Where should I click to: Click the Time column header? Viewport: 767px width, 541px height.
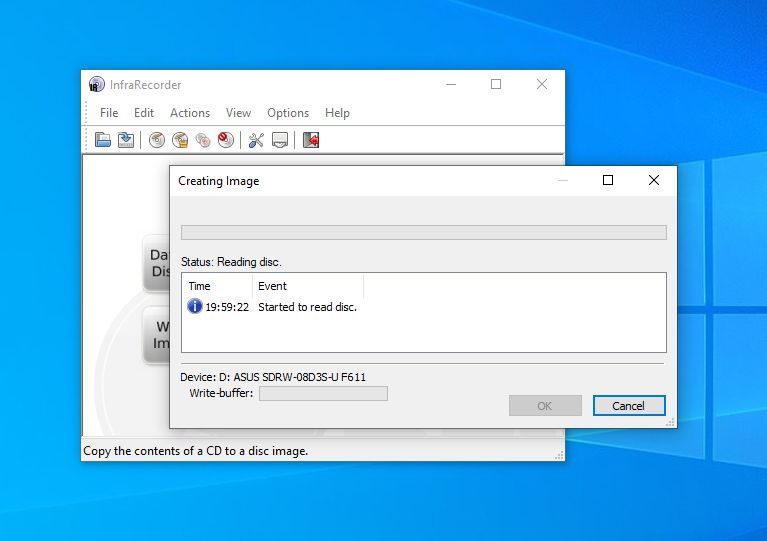(x=217, y=286)
